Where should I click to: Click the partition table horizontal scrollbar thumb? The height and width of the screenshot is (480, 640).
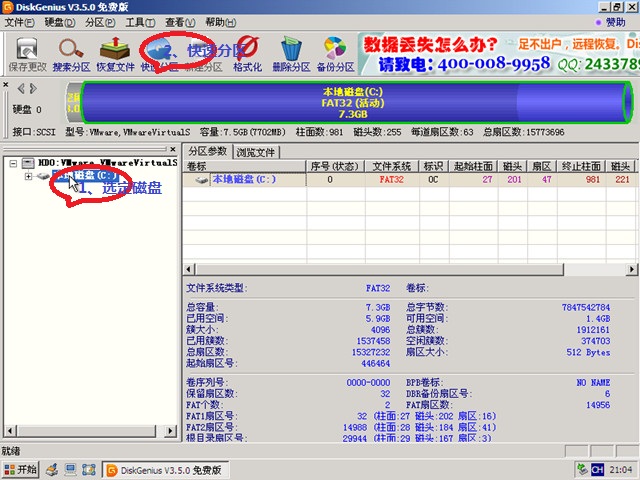click(380, 269)
